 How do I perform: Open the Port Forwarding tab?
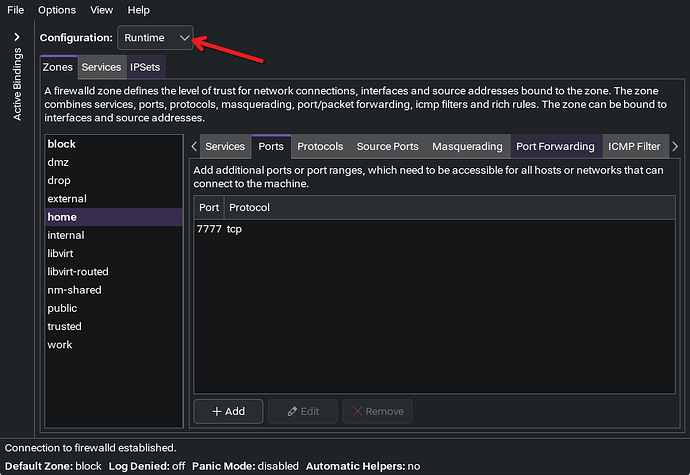[x=555, y=146]
